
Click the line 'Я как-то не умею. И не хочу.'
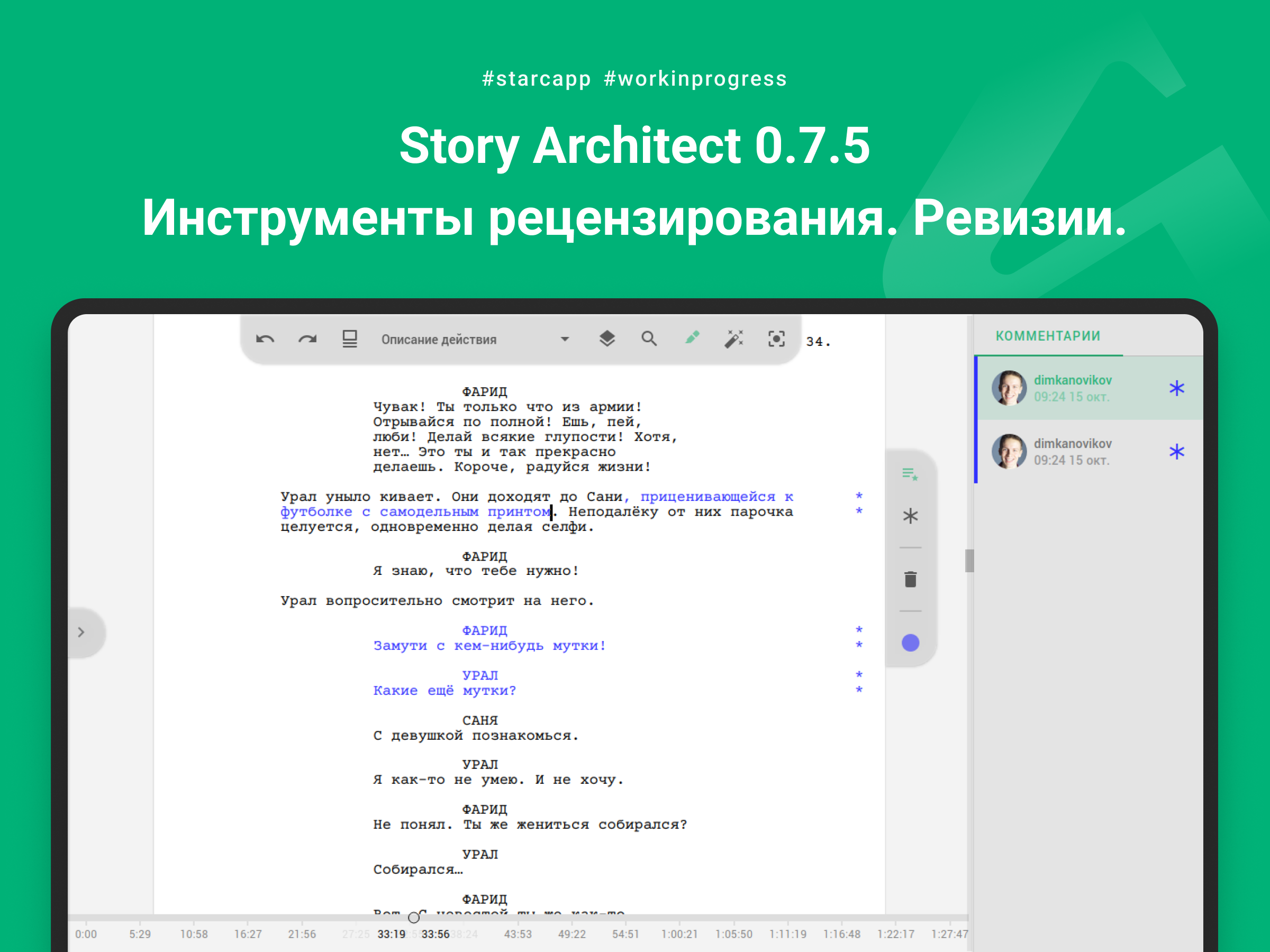(498, 780)
